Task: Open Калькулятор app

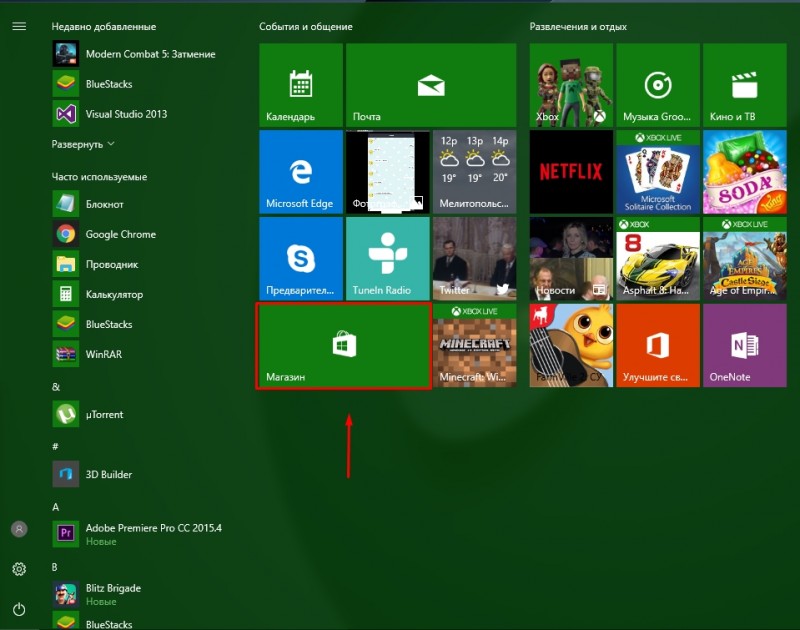Action: coord(98,294)
